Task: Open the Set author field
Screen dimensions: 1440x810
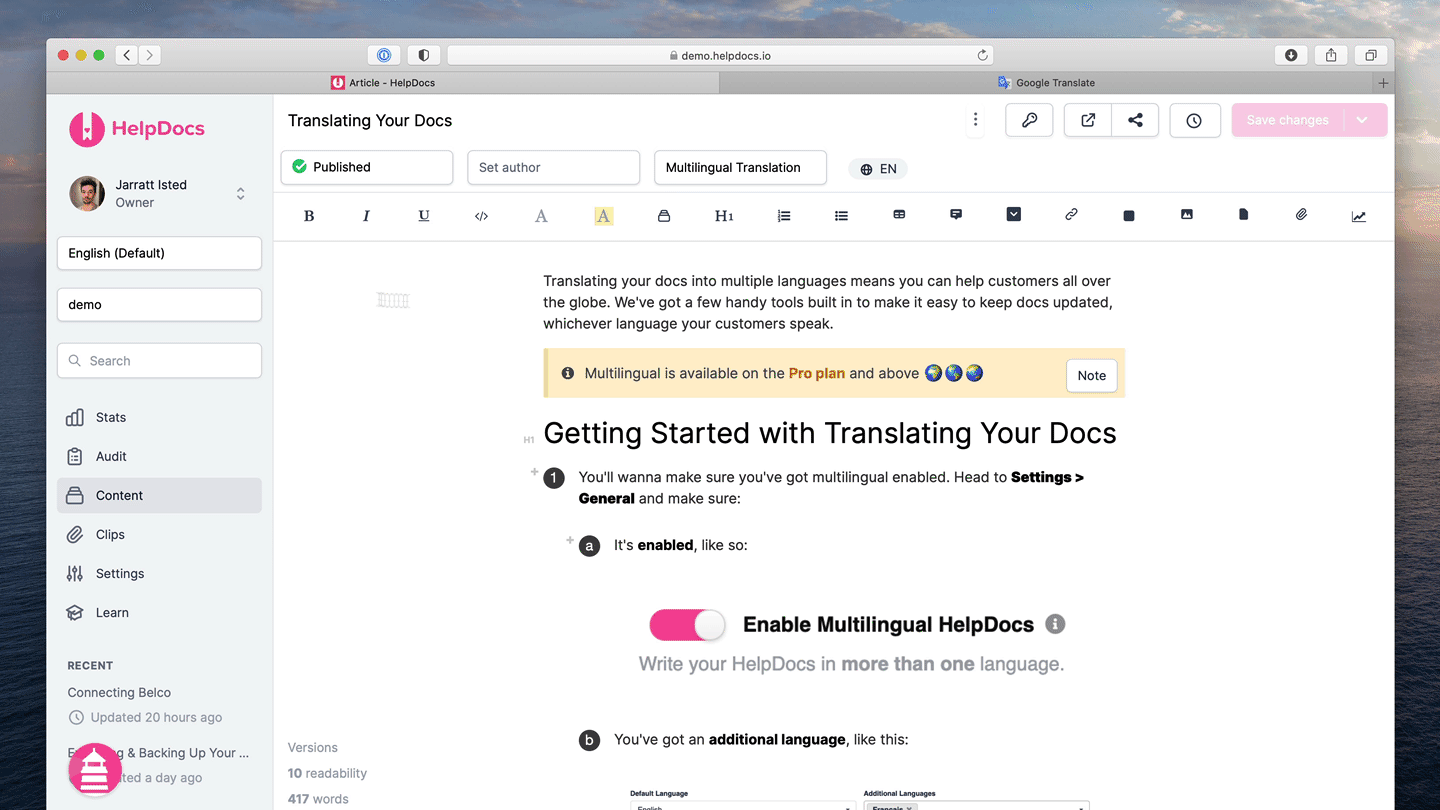Action: point(553,167)
